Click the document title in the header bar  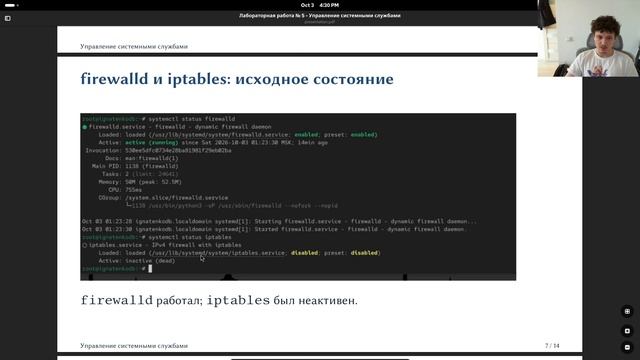[320, 16]
